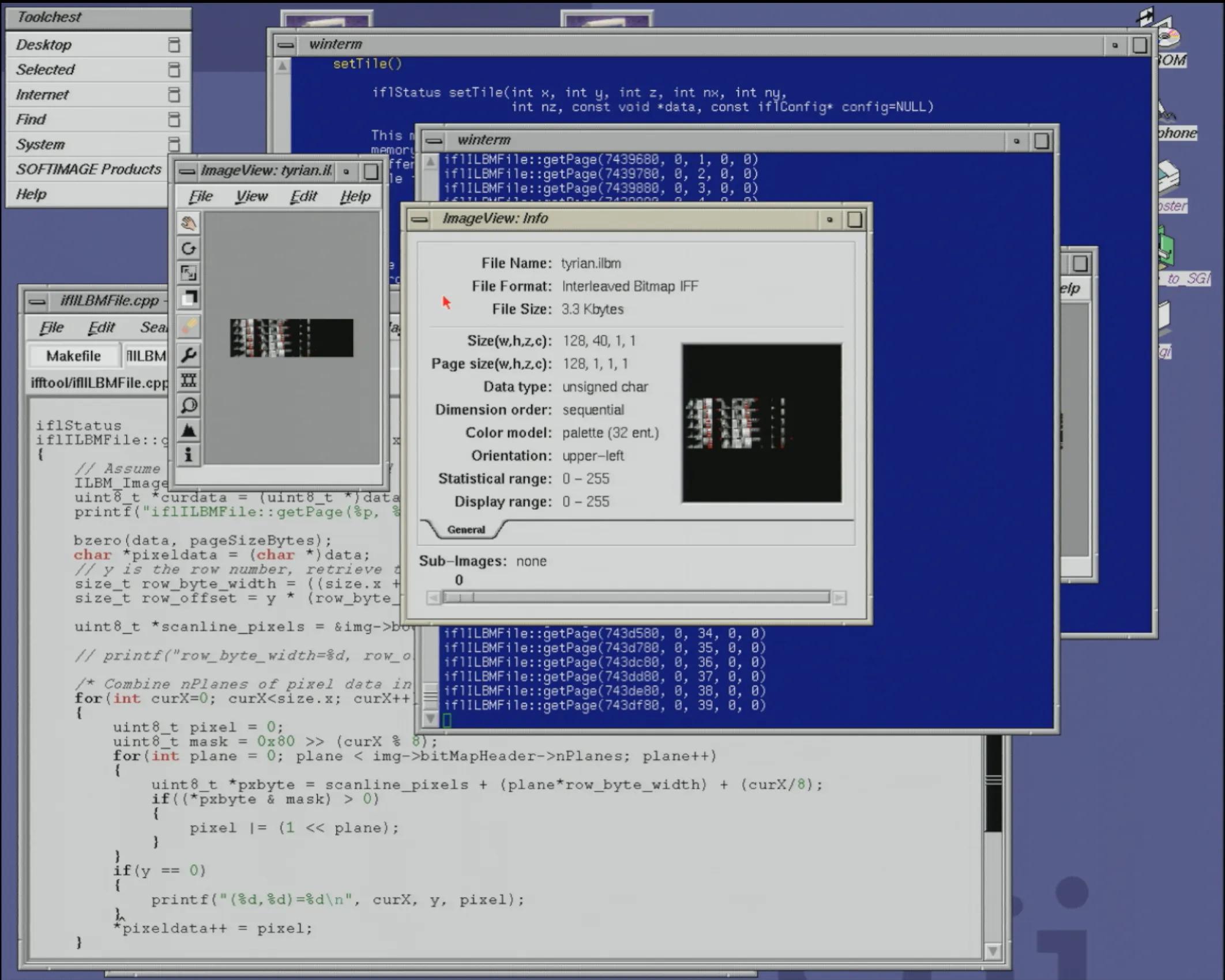Click the scroll-down arrow in the code editor
Image resolution: width=1225 pixels, height=980 pixels.
993,951
